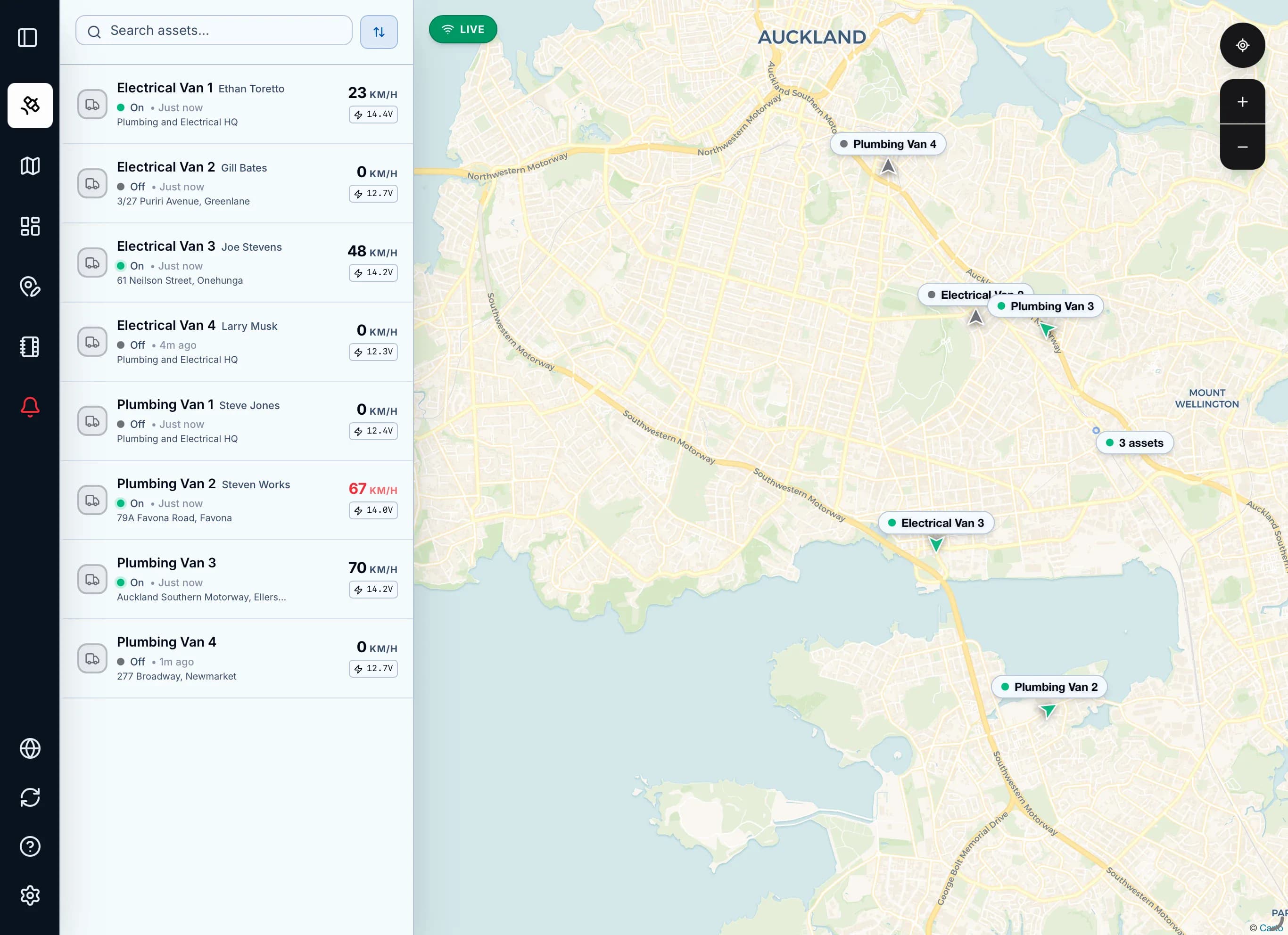Select Plumbing Van 3 in asset list
Image resolution: width=1288 pixels, height=935 pixels.
coord(237,579)
